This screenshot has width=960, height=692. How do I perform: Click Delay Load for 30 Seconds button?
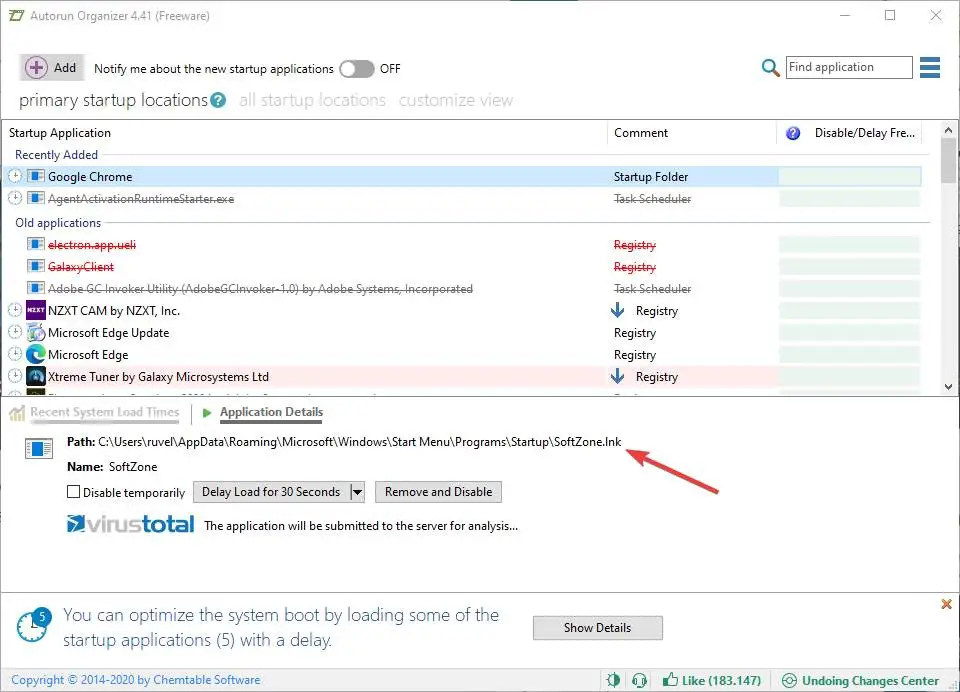(x=271, y=492)
